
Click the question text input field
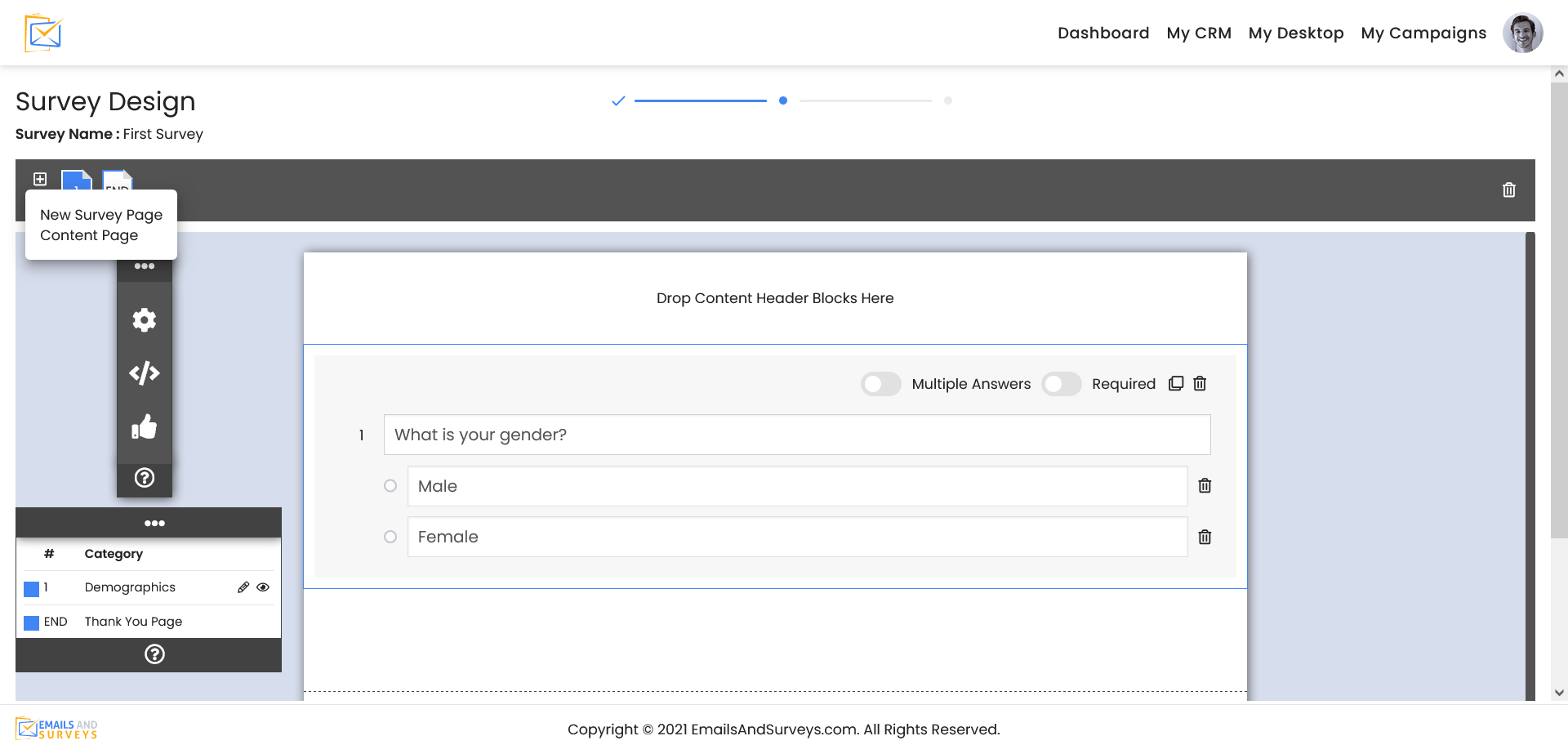pos(796,435)
